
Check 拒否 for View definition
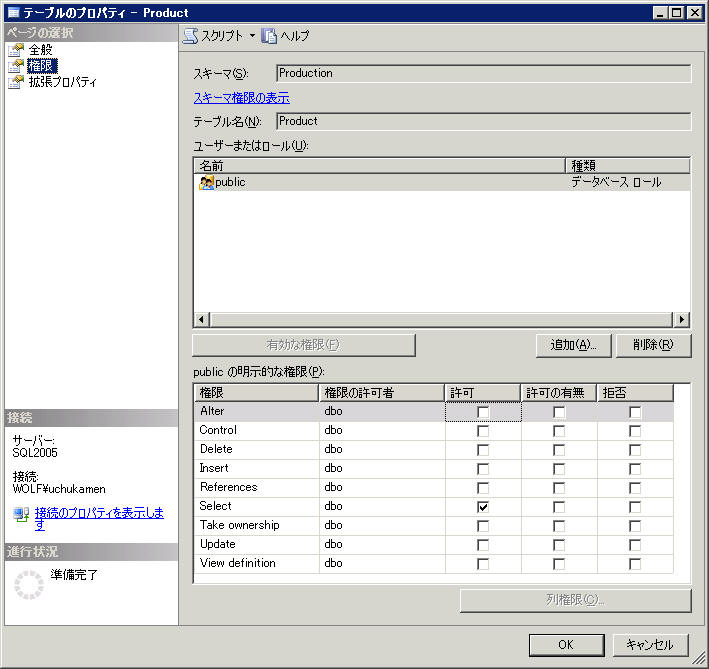tap(635, 564)
